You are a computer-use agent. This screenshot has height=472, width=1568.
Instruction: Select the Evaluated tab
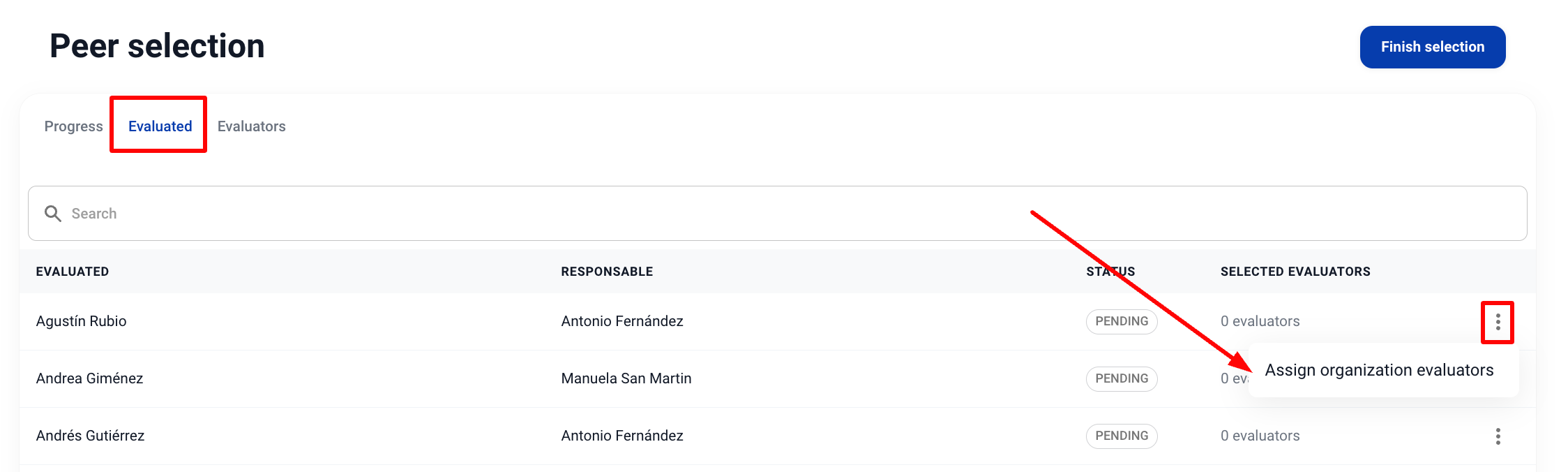(x=160, y=126)
